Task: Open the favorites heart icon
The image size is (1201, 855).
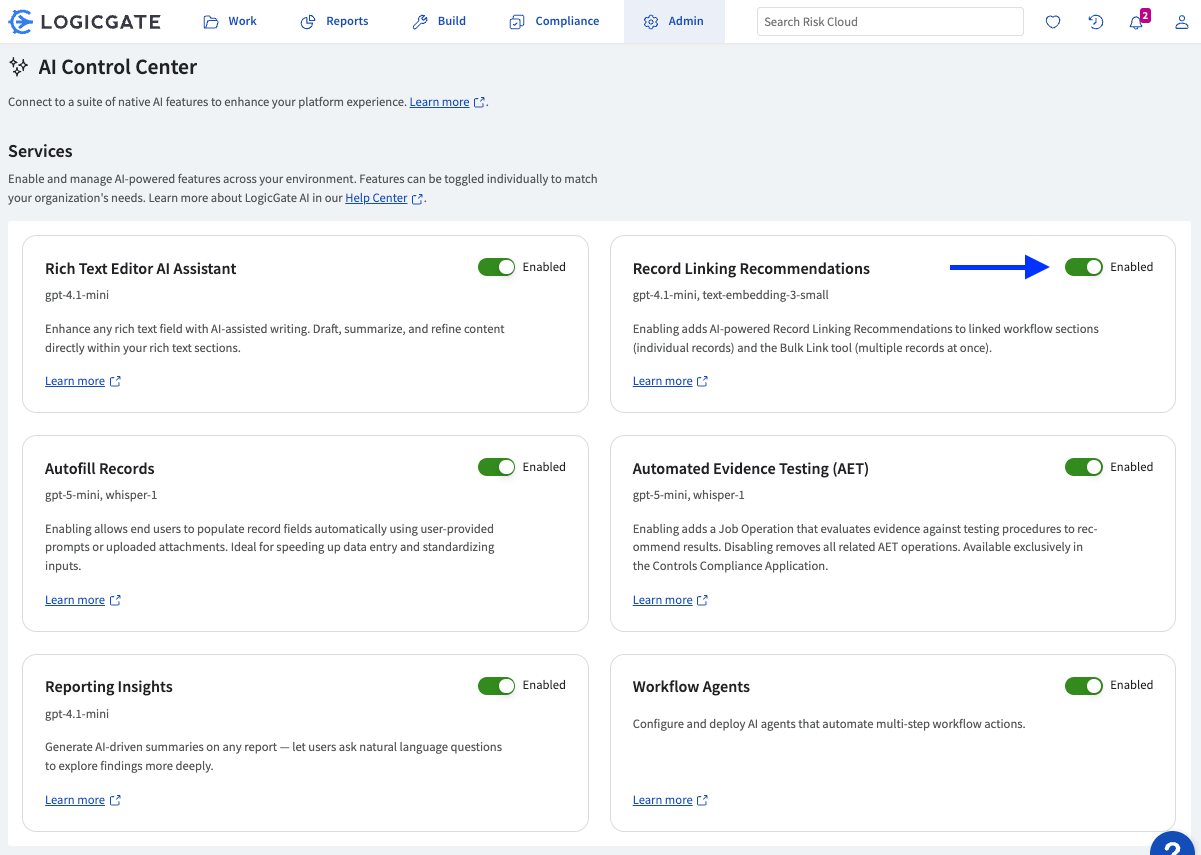Action: point(1053,22)
